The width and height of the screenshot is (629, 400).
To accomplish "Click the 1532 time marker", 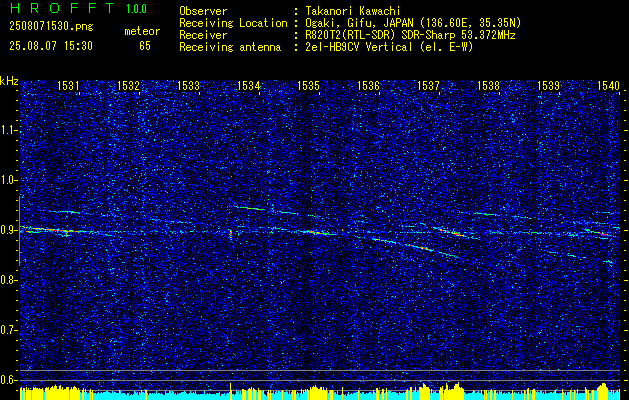I will [x=128, y=85].
